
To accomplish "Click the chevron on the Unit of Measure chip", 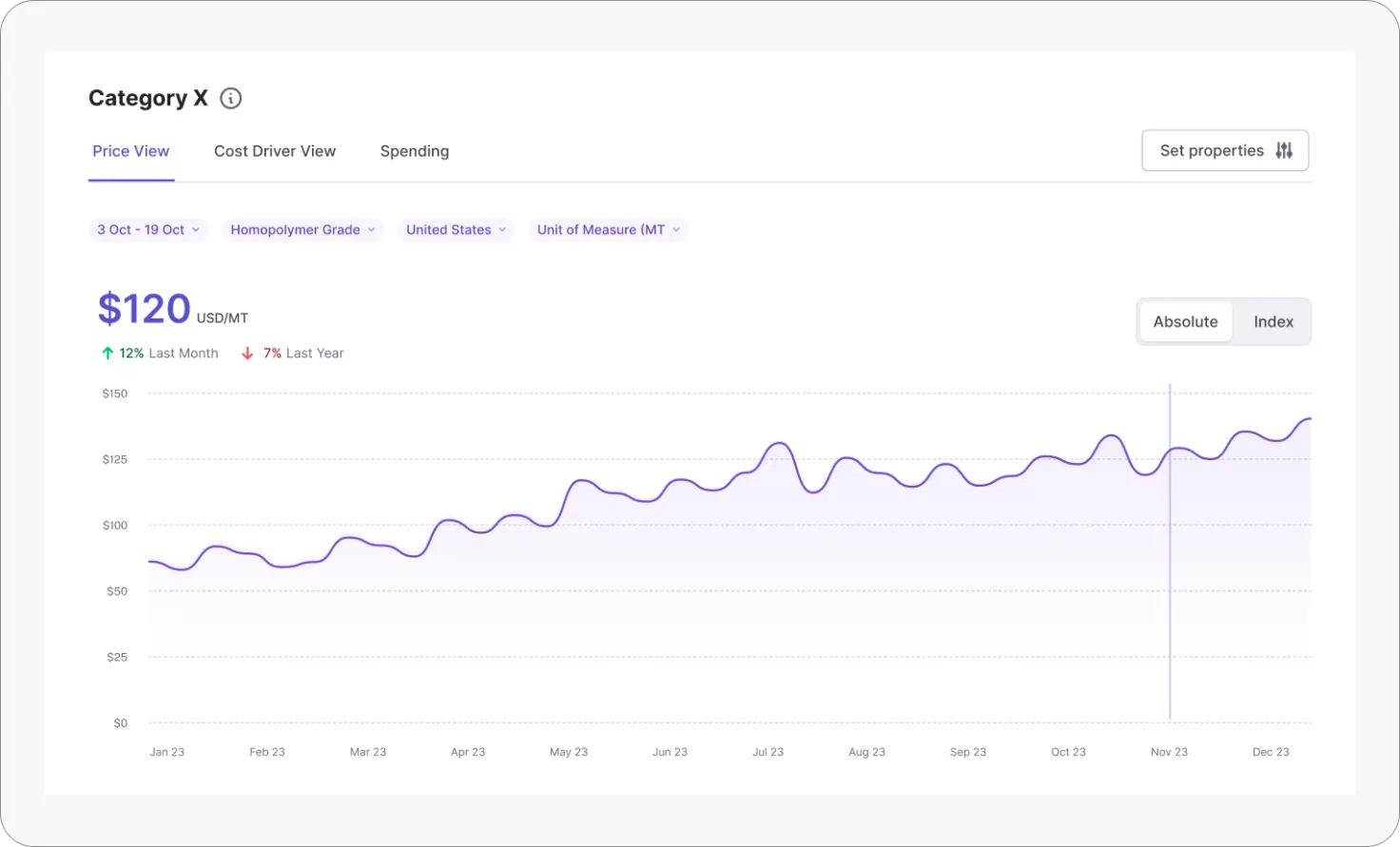I will (x=676, y=230).
